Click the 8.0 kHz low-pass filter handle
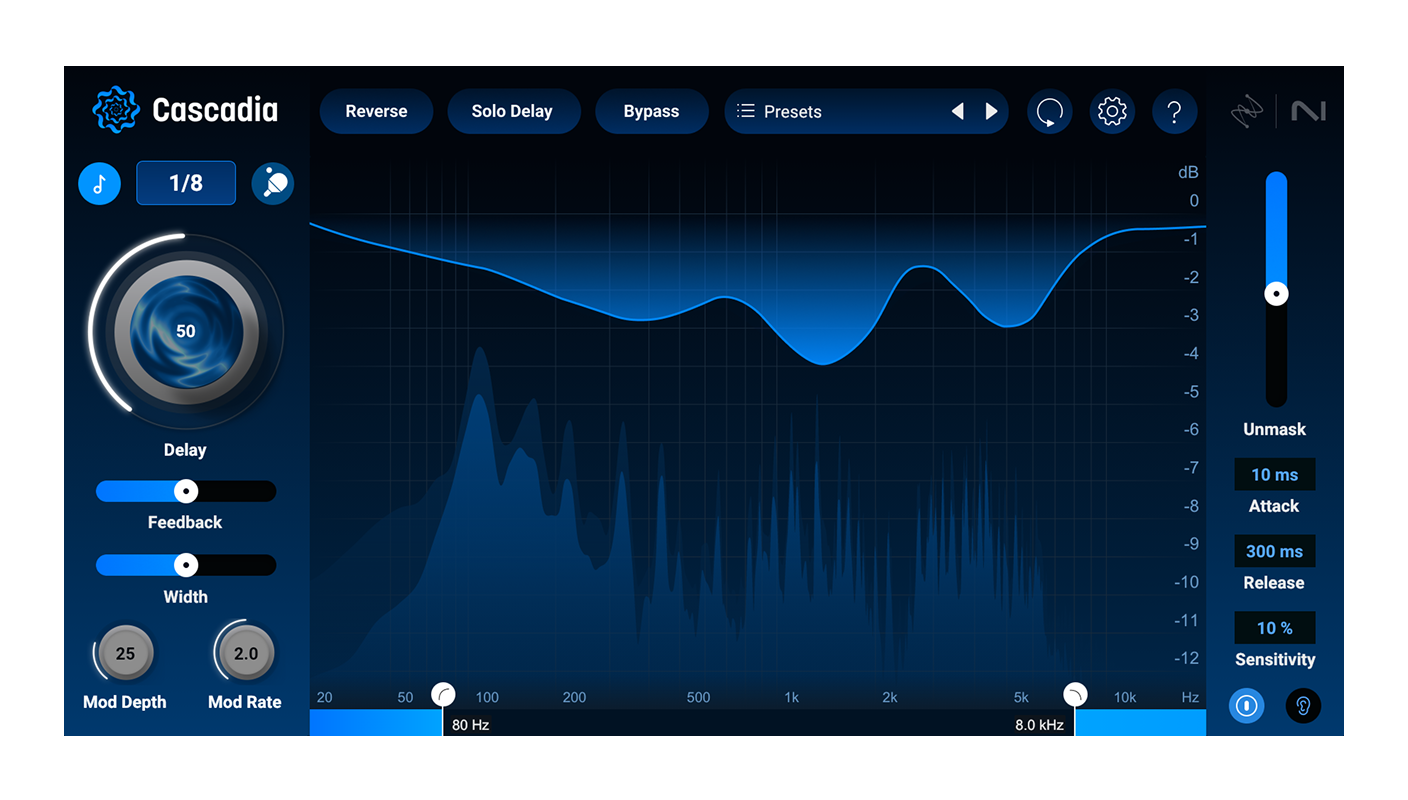Screen dimensions: 1408x800 tap(1075, 694)
